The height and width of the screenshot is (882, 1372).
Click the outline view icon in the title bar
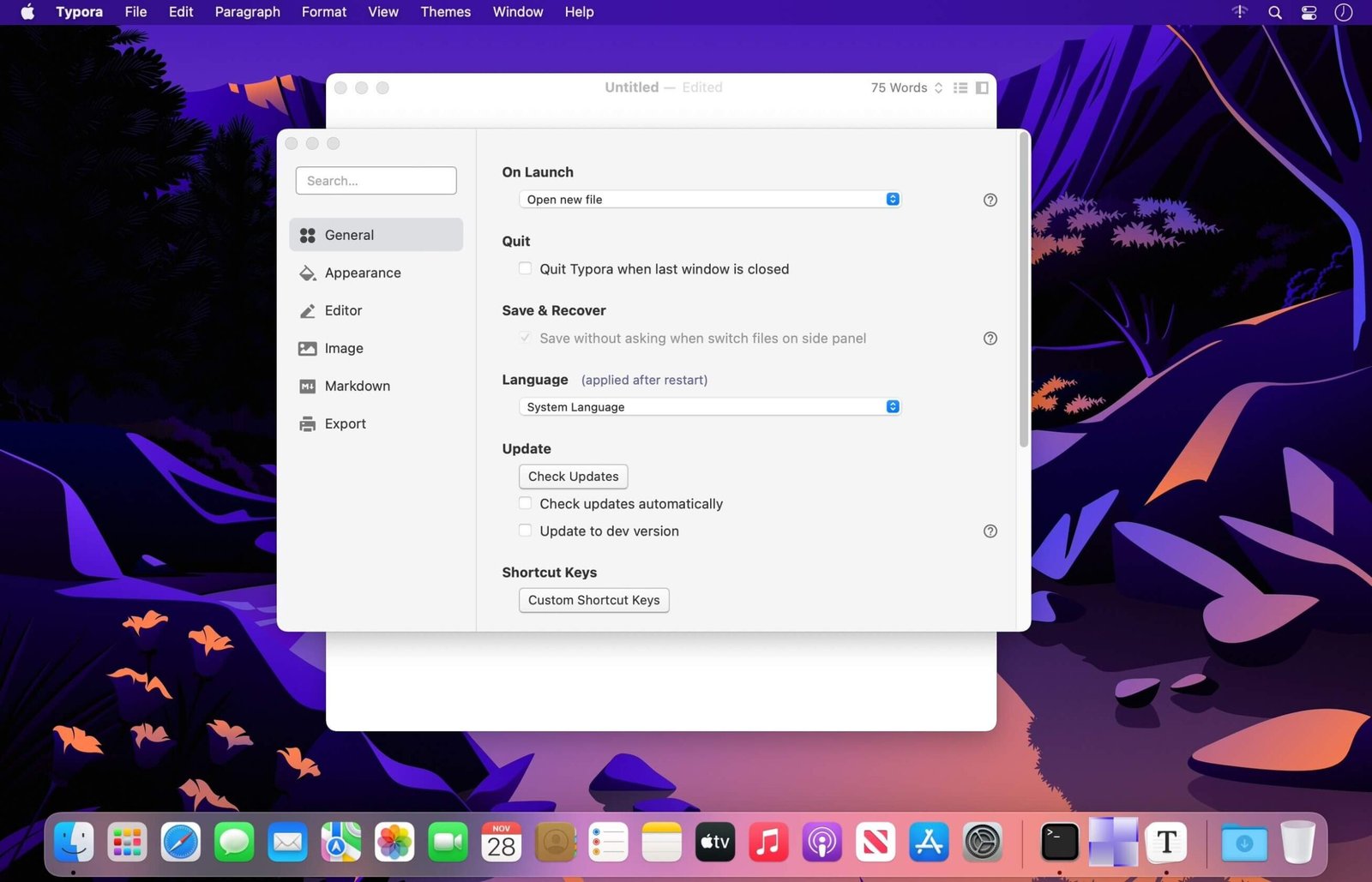click(x=960, y=87)
